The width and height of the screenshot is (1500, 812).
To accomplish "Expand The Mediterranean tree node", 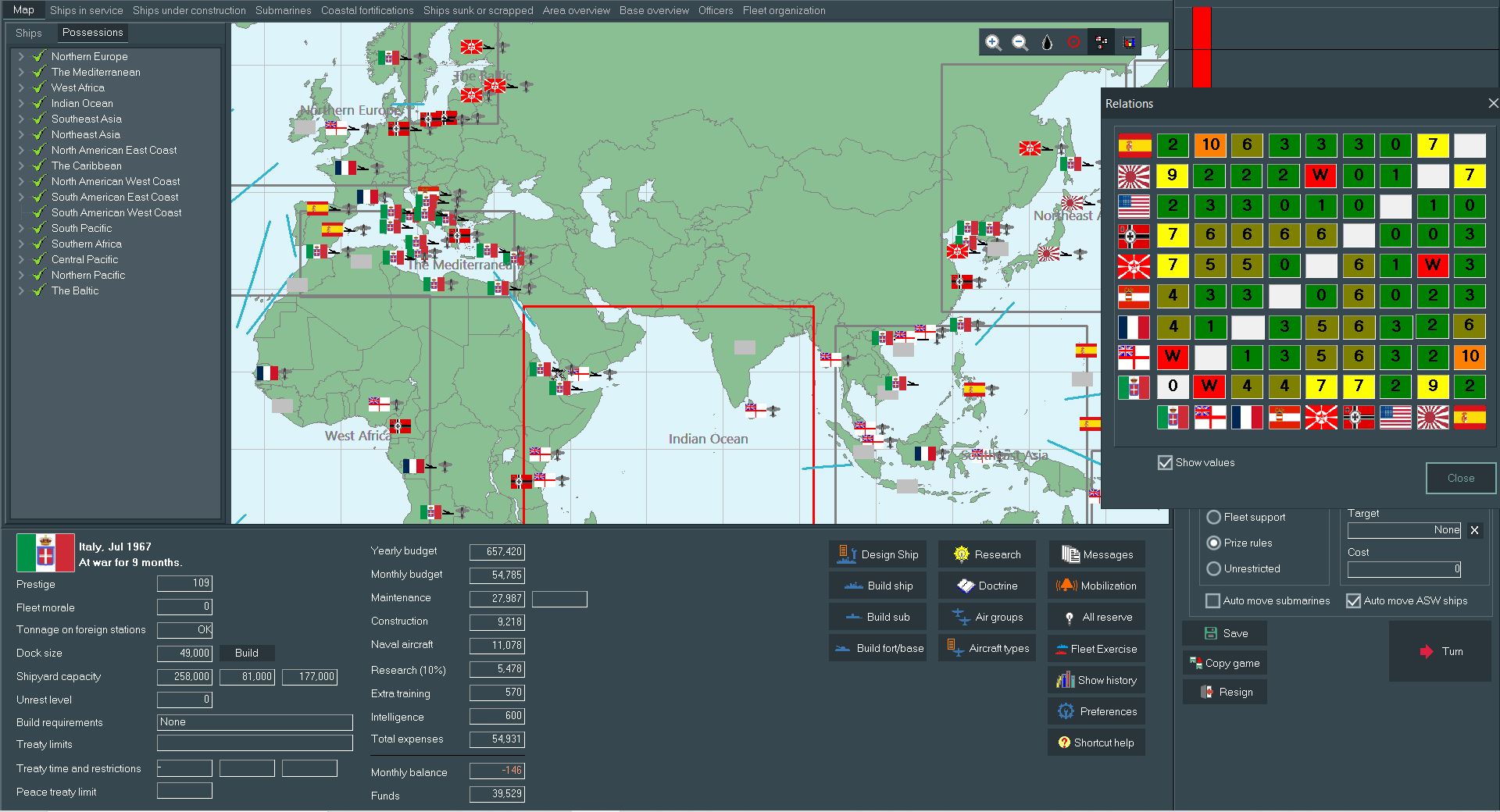I will [21, 72].
